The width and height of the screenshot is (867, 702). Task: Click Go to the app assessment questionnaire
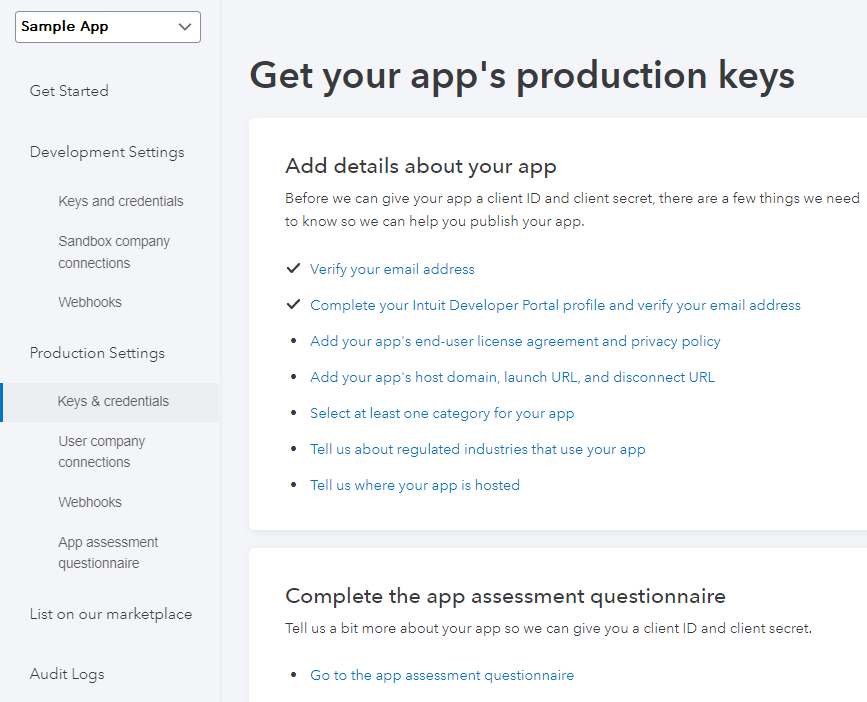tap(442, 675)
